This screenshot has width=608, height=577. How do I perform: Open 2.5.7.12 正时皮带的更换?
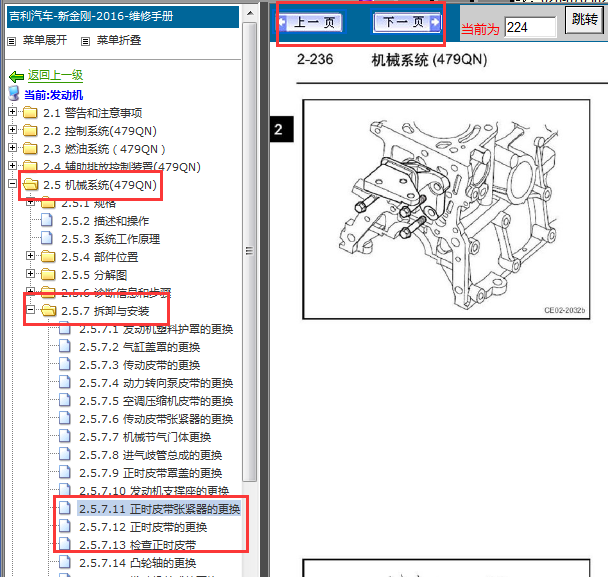point(143,527)
